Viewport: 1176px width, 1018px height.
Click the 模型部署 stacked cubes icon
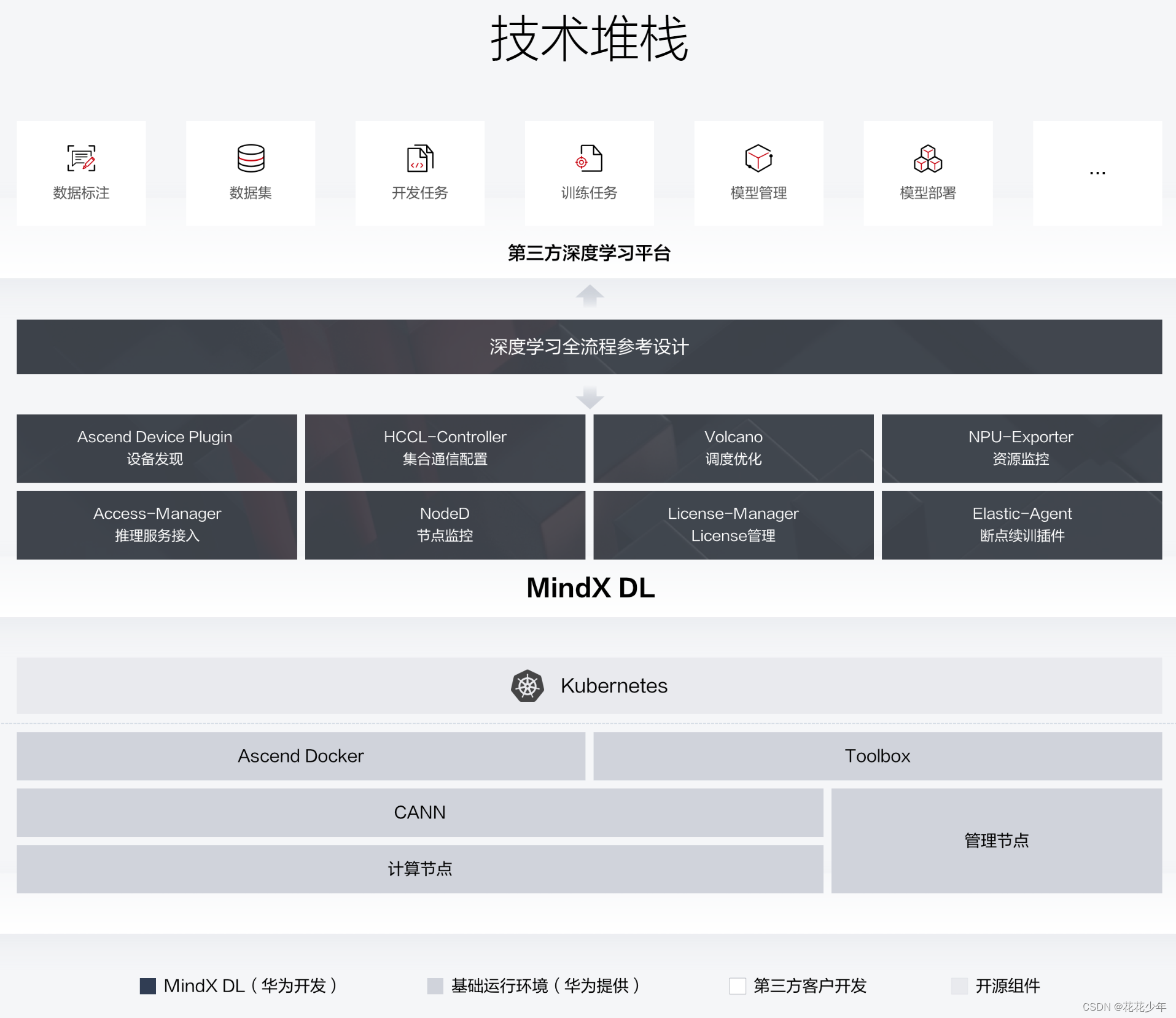928,158
